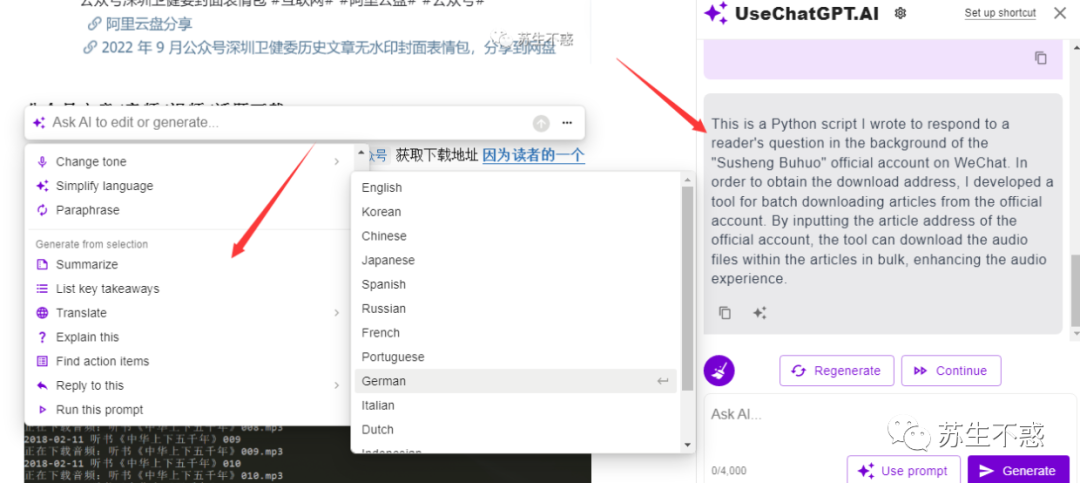Click the UseChatGPT.AI sparkle logo
The image size is (1080, 483).
[x=716, y=13]
